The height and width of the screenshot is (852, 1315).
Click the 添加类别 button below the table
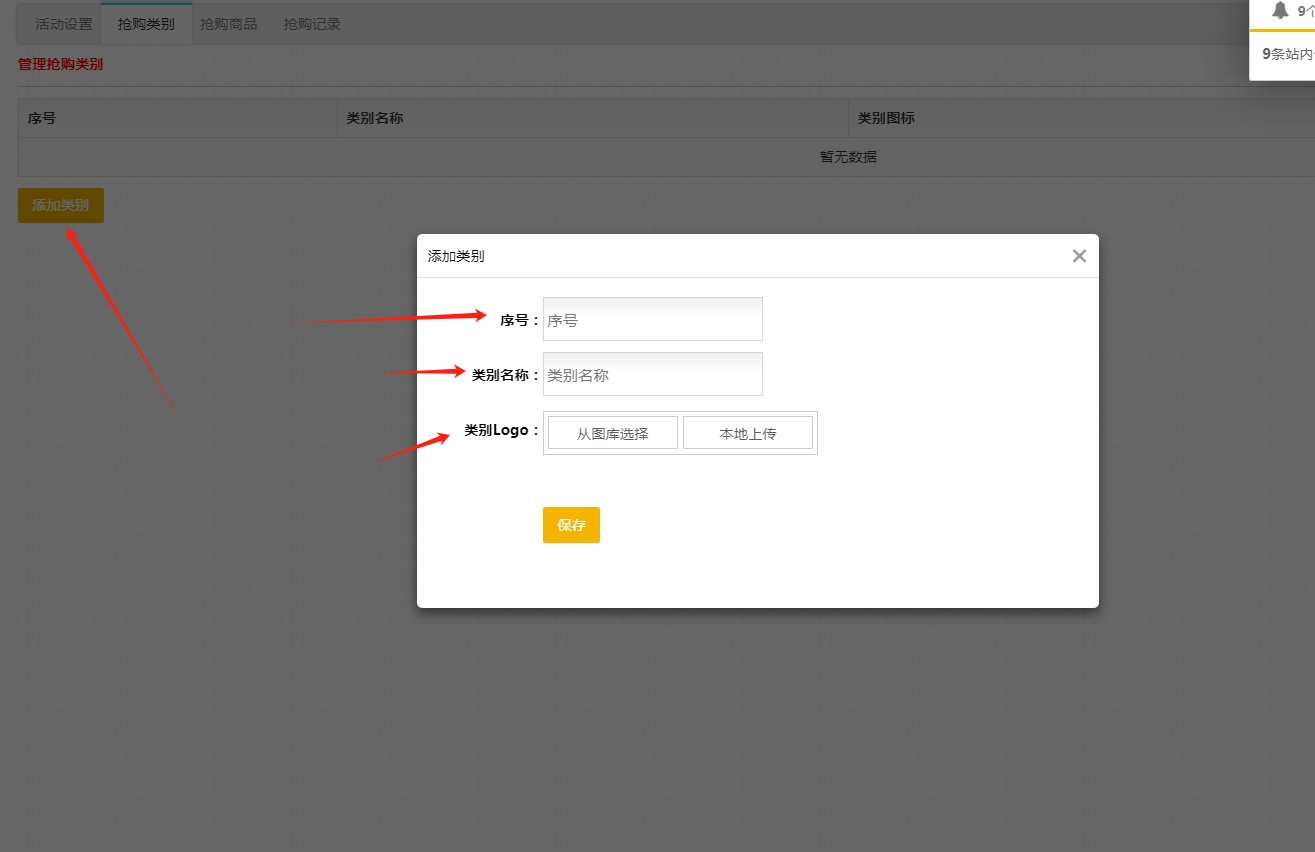[x=61, y=205]
